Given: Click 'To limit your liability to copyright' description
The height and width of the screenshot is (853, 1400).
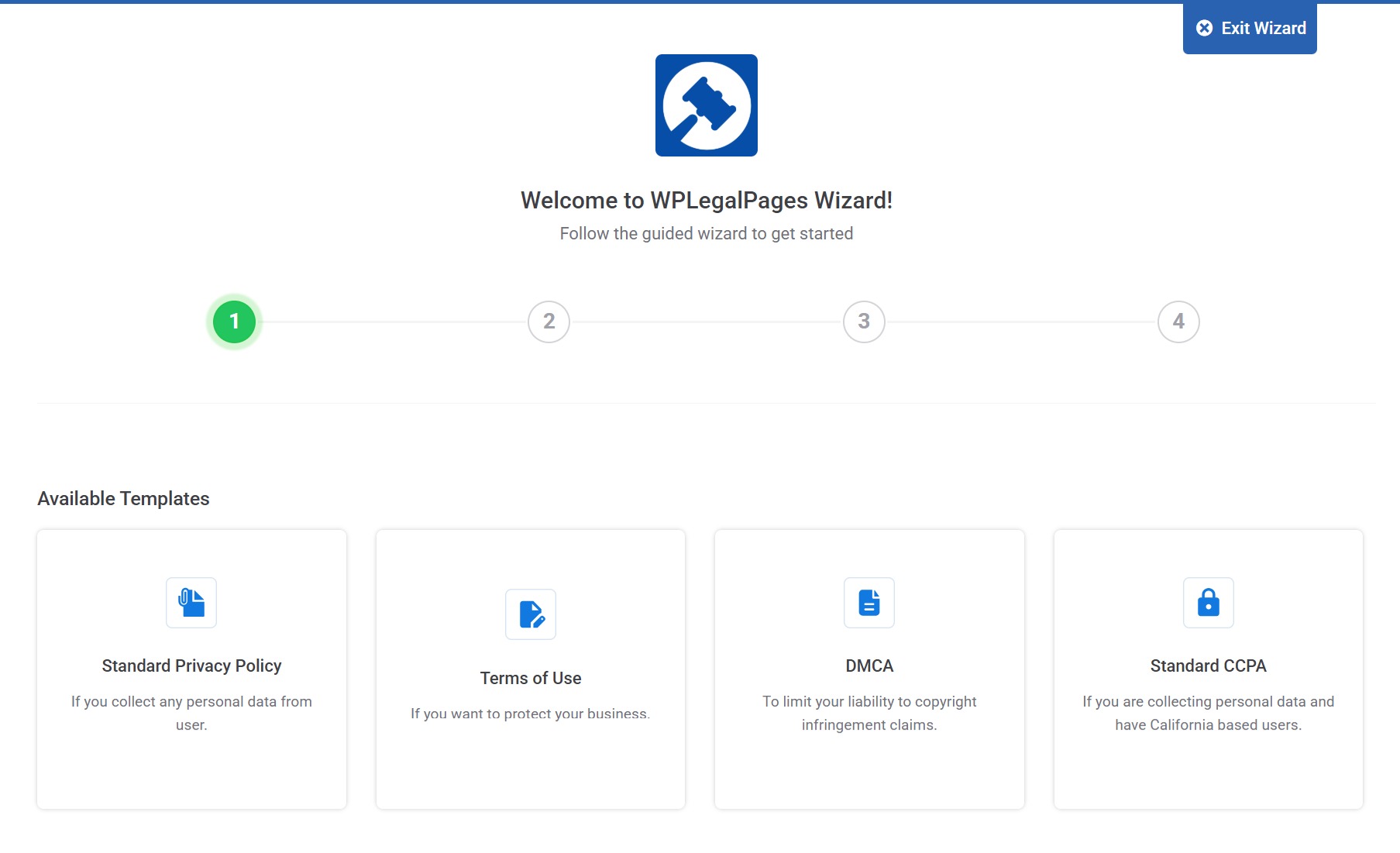Looking at the screenshot, I should point(869,713).
